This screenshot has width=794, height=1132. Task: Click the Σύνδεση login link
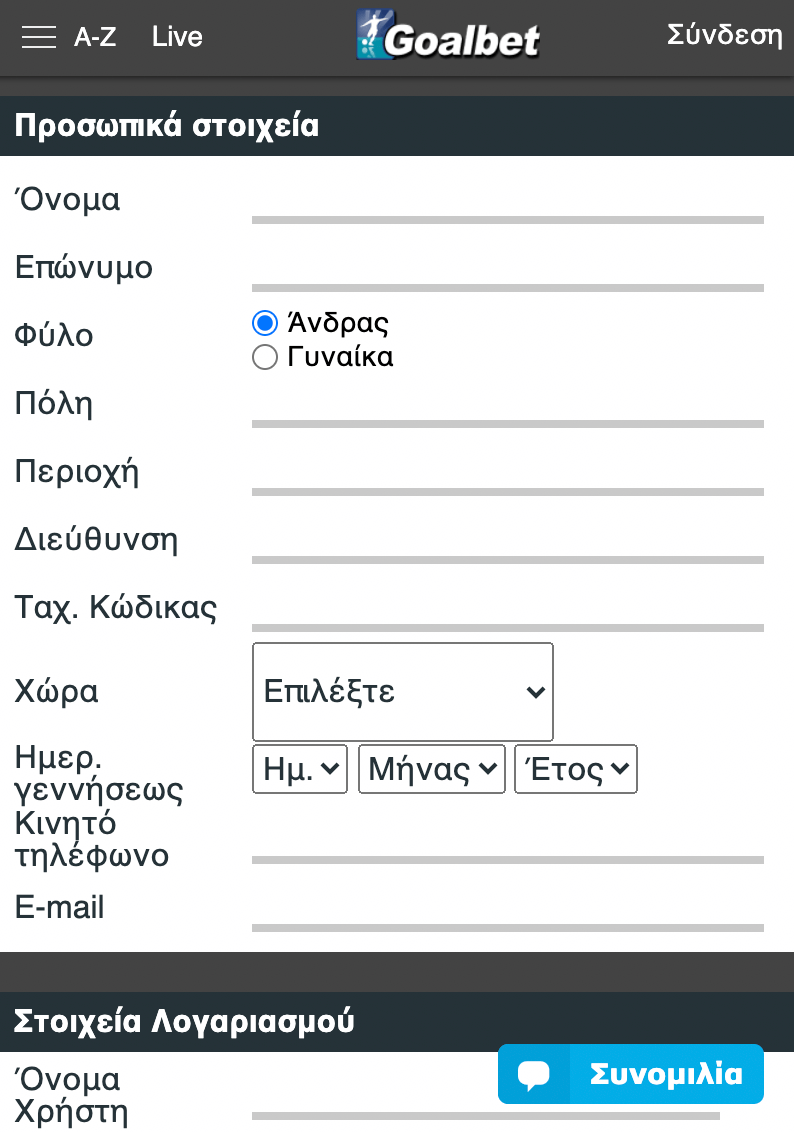point(725,35)
